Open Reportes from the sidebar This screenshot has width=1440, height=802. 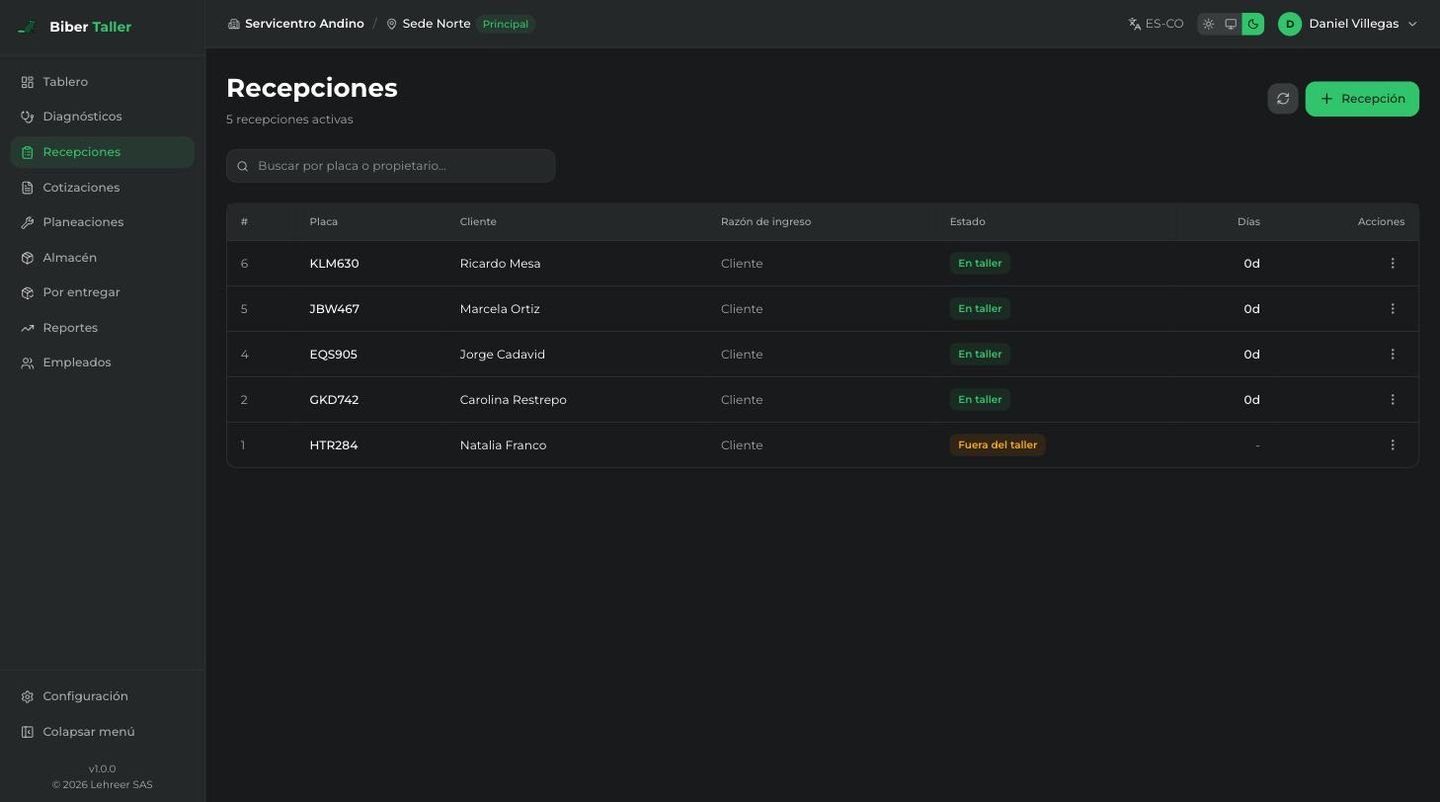click(x=102, y=327)
